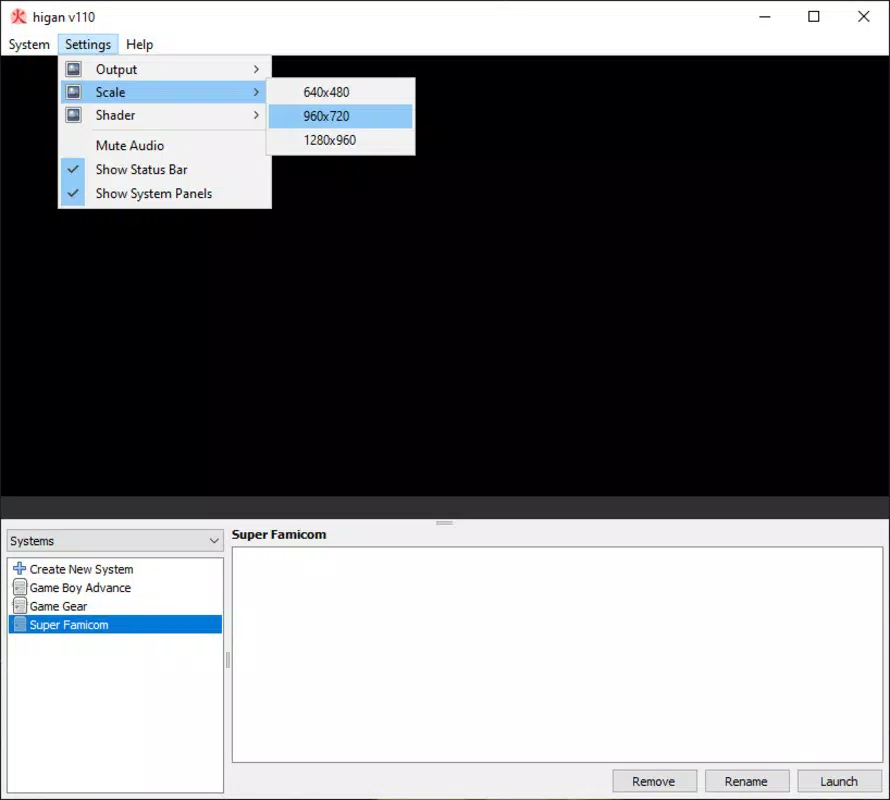Click the Game Boy Advance system icon
This screenshot has height=800, width=890.
pyautogui.click(x=19, y=587)
